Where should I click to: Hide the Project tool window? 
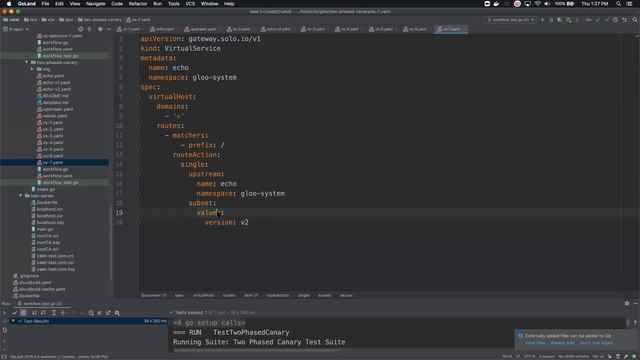click(x=109, y=29)
